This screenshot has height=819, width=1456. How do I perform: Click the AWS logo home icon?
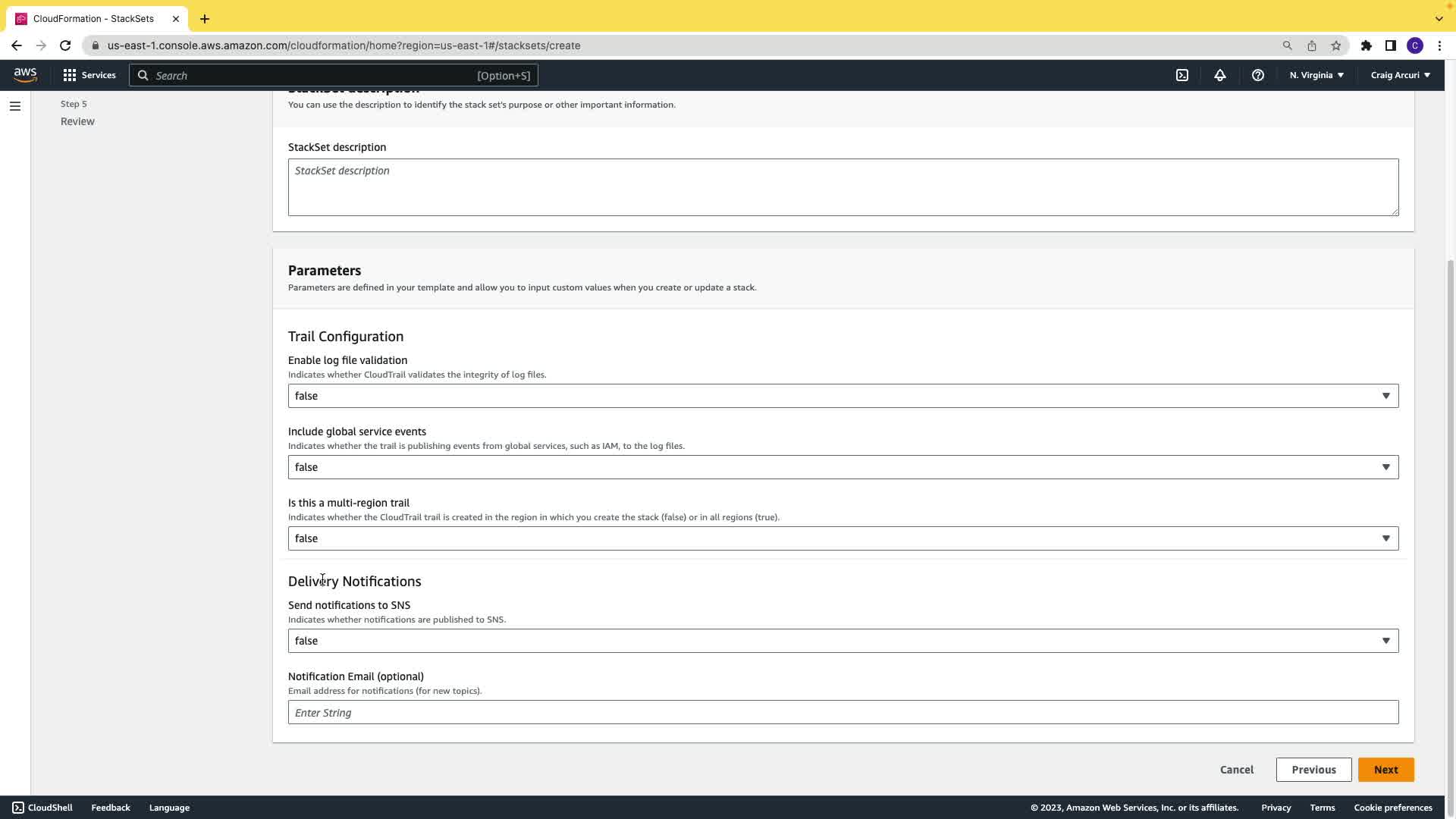pyautogui.click(x=25, y=74)
